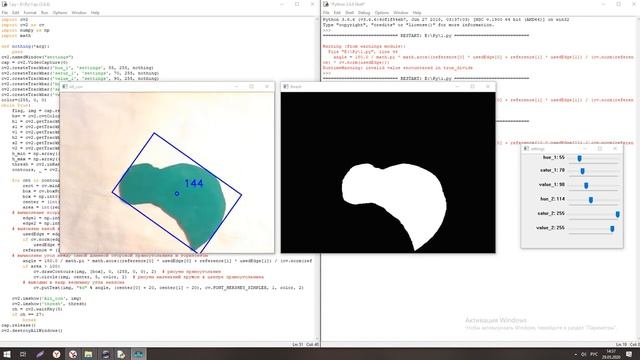Open the Run menu in the editor
This screenshot has width=640, height=360.
pyautogui.click(x=44, y=13)
